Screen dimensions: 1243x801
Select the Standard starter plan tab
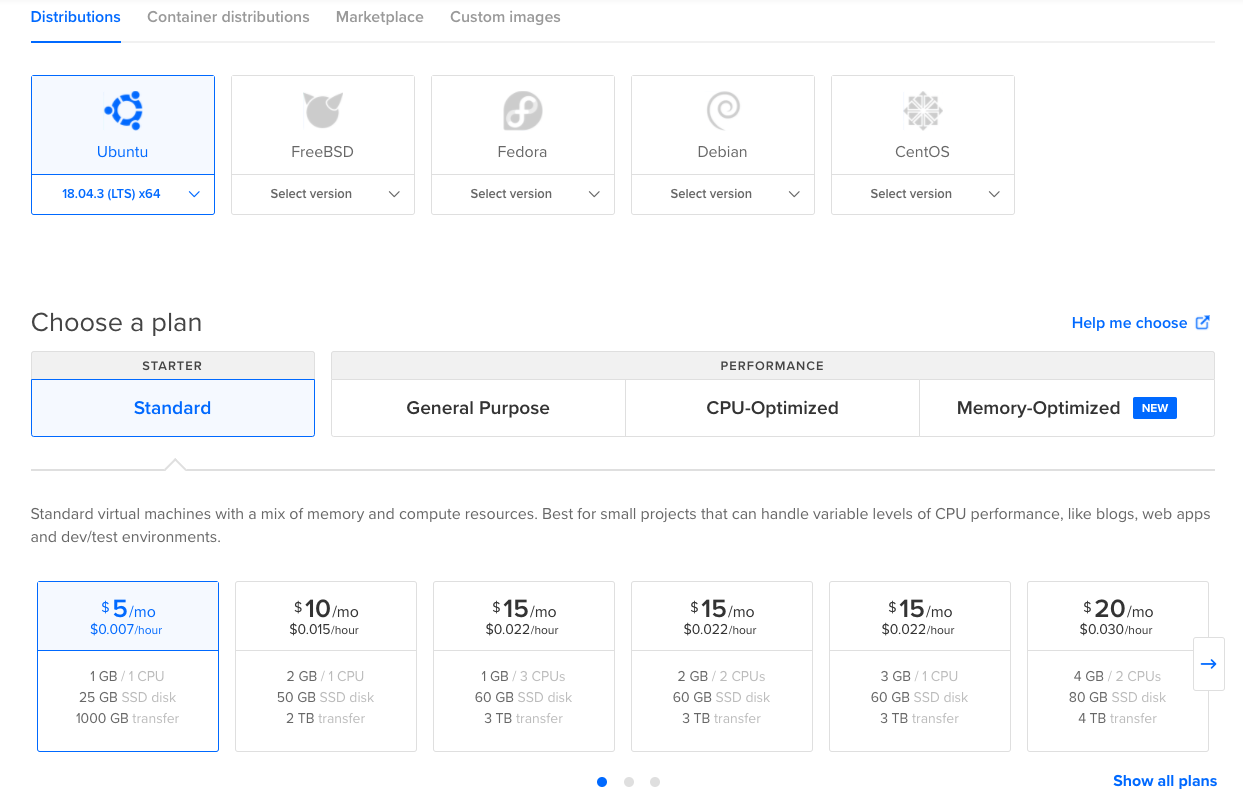[x=173, y=408]
